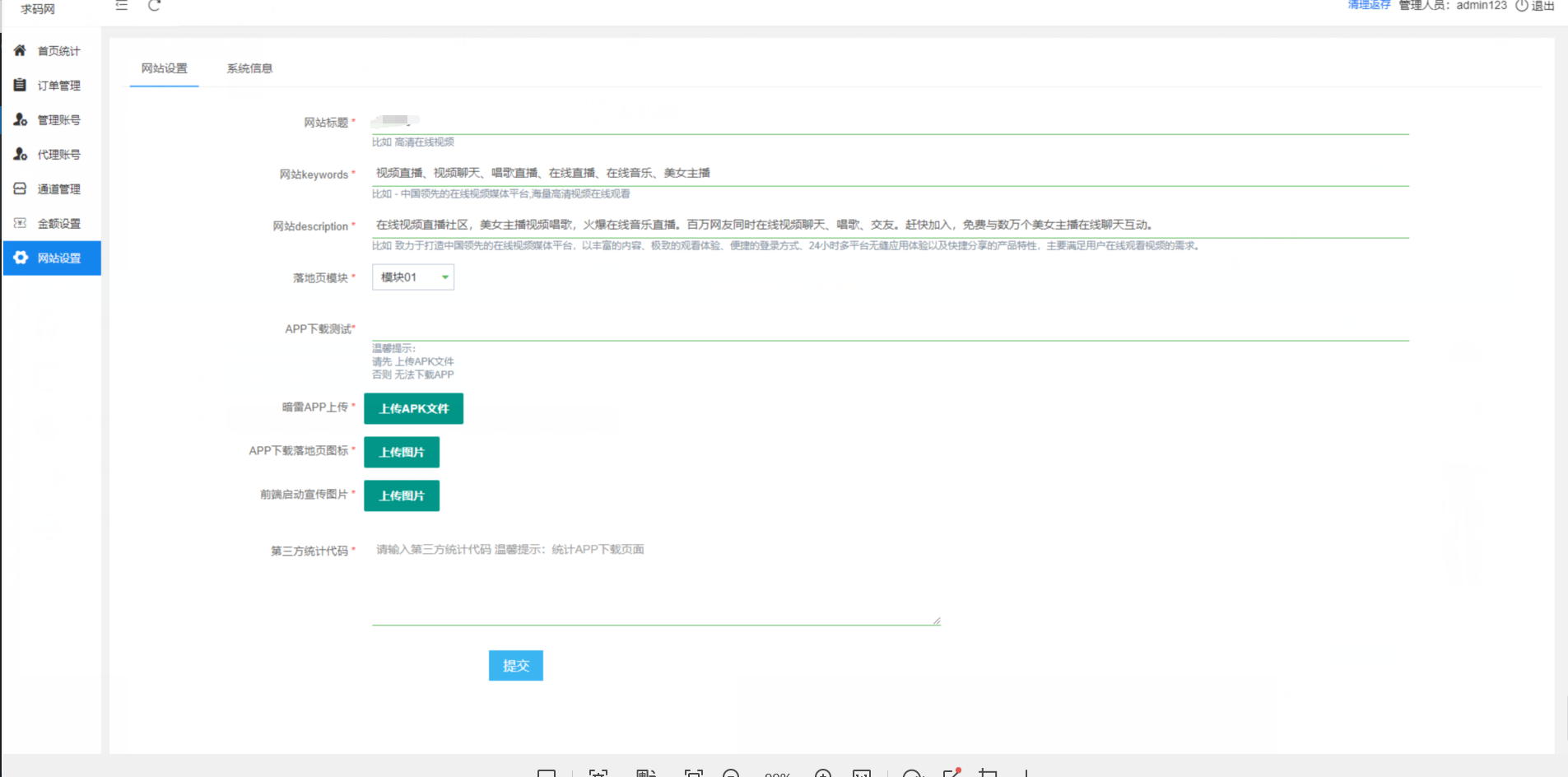Click the power icon next to 退出
Screen dimensions: 1568x777
(x=1522, y=6)
